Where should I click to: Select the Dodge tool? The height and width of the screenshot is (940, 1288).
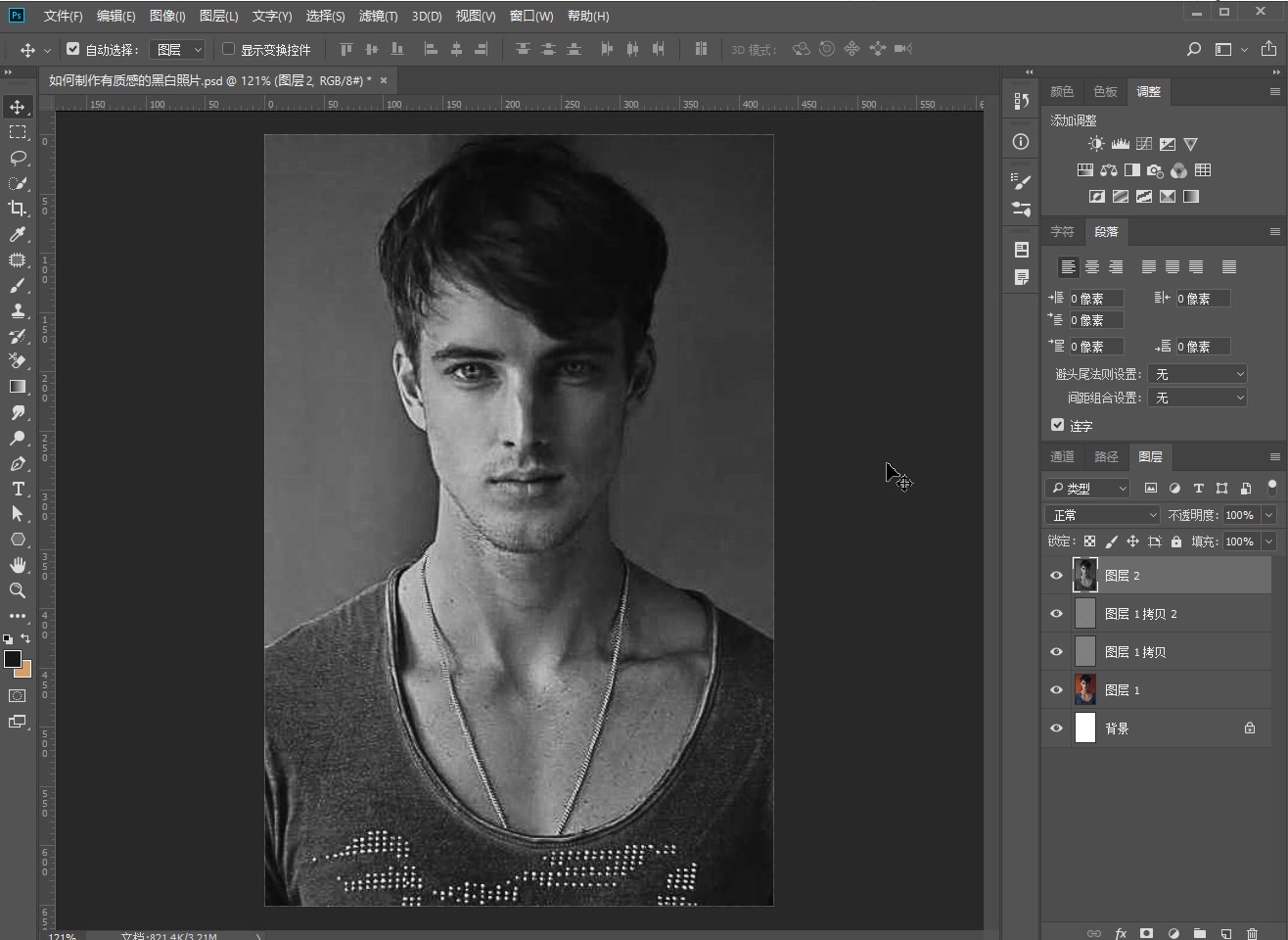coord(18,438)
